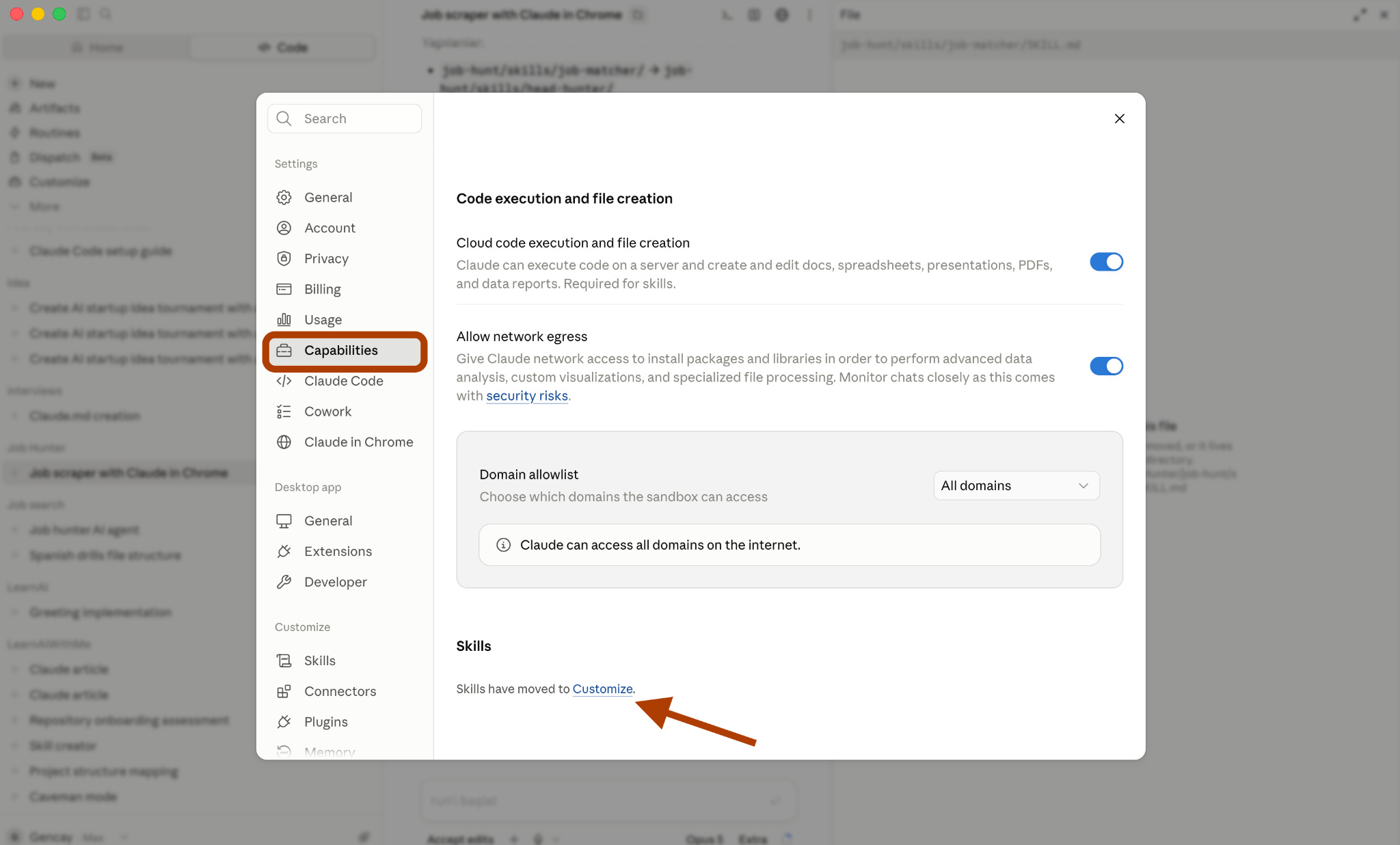This screenshot has width=1400, height=845.
Task: Select the Claude in Chrome globe icon
Action: (284, 442)
